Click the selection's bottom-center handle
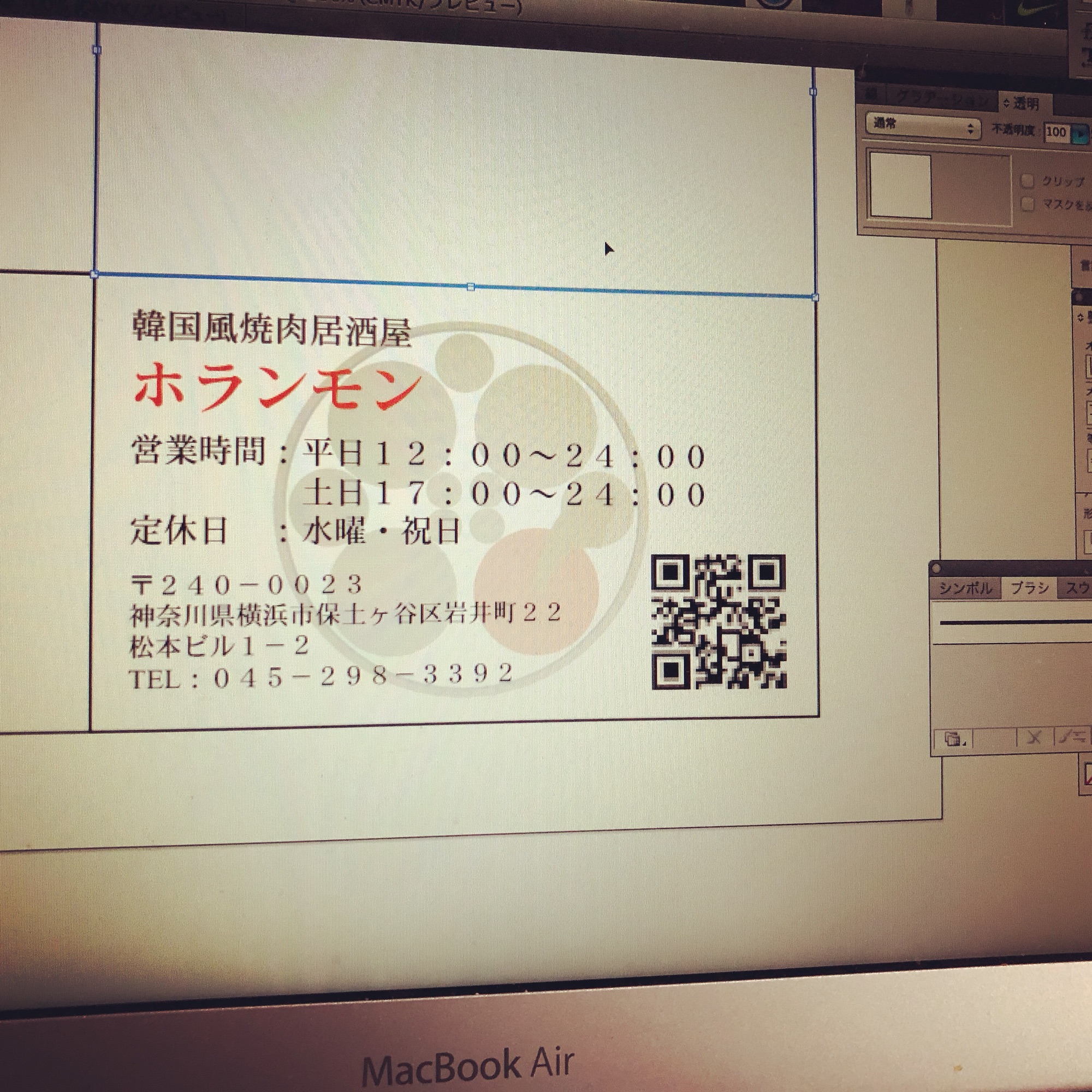 pos(471,287)
